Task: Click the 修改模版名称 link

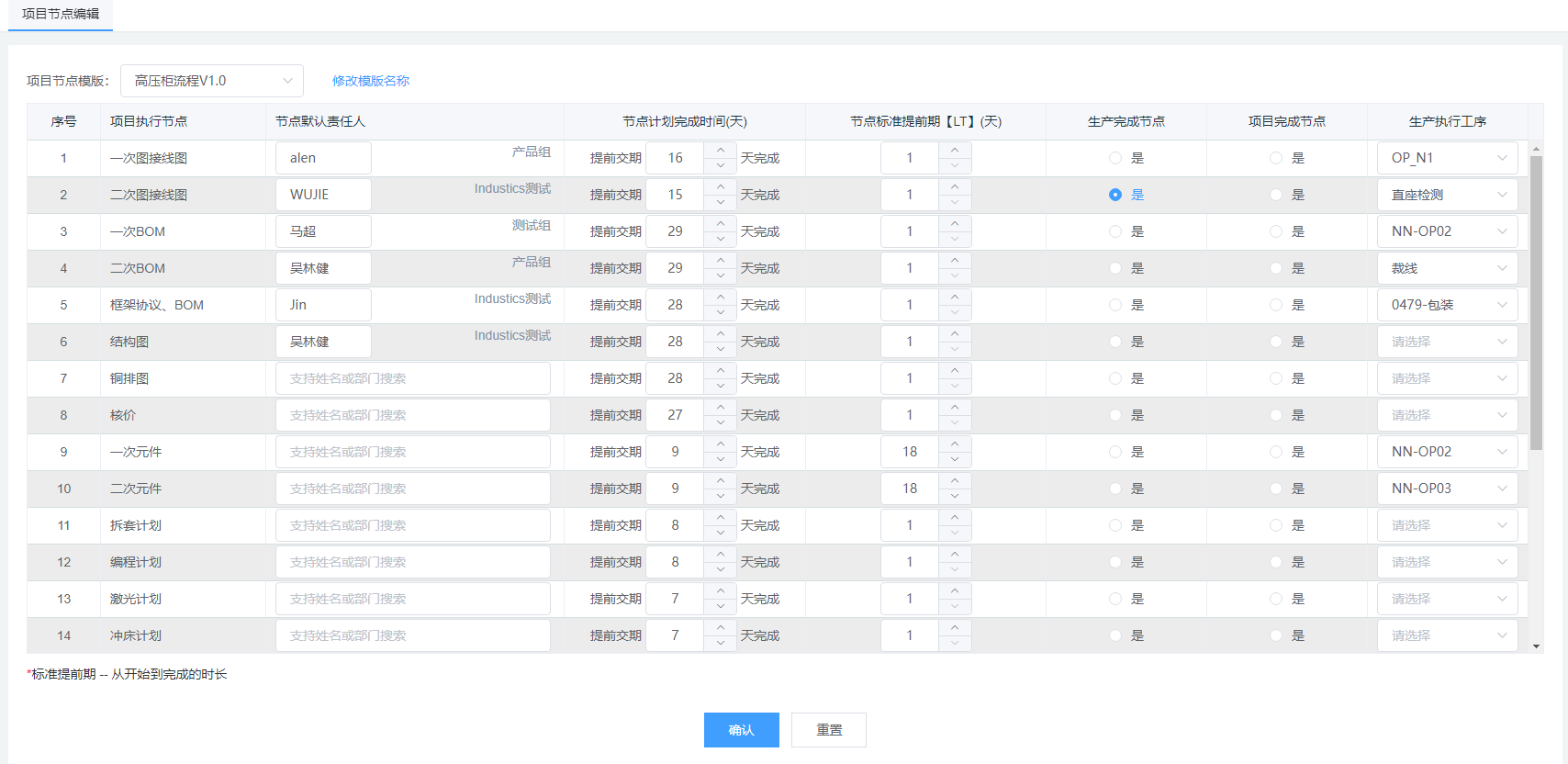Action: pyautogui.click(x=371, y=81)
